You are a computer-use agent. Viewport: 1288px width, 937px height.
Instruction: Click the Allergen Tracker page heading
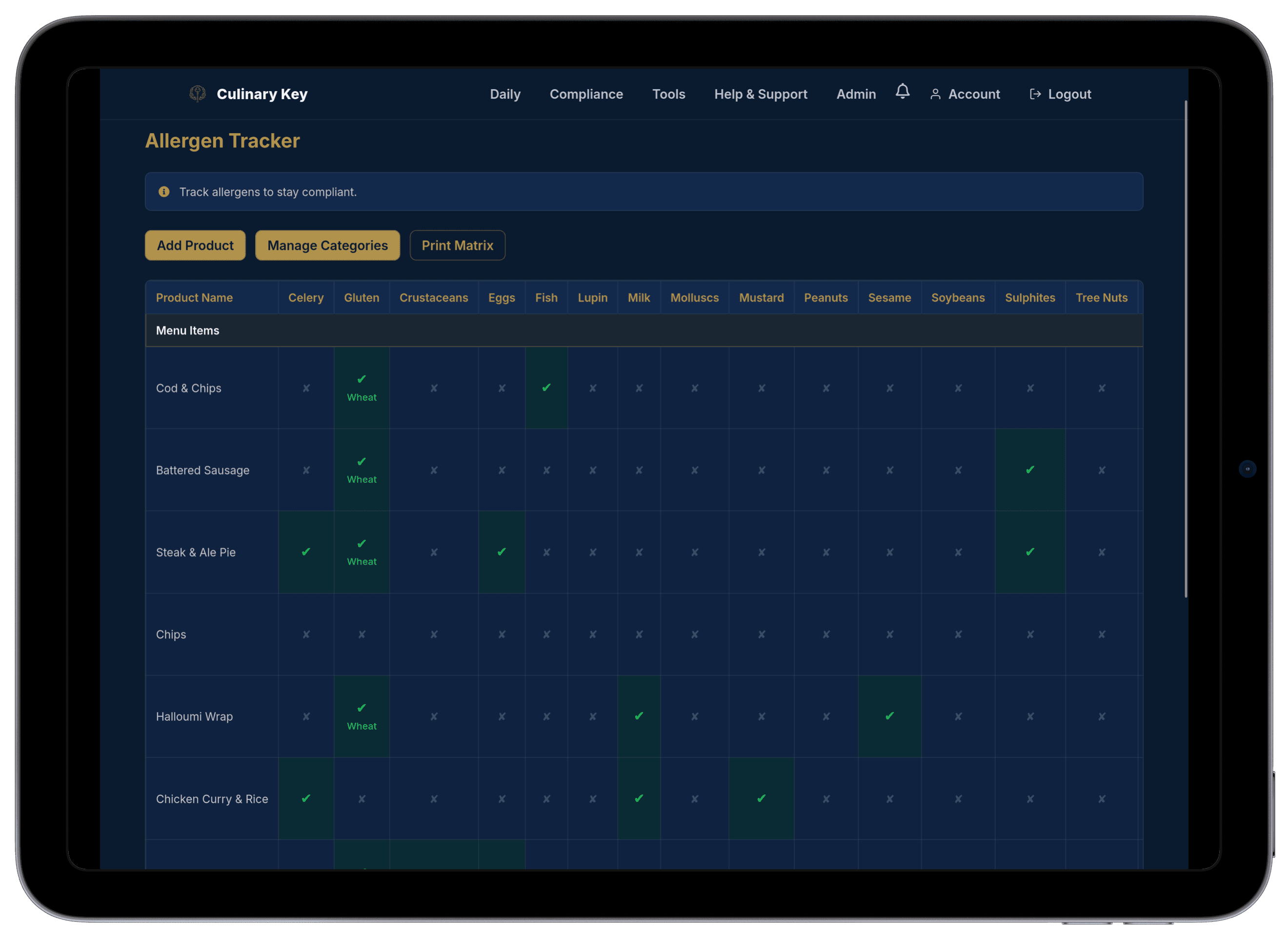pos(222,141)
